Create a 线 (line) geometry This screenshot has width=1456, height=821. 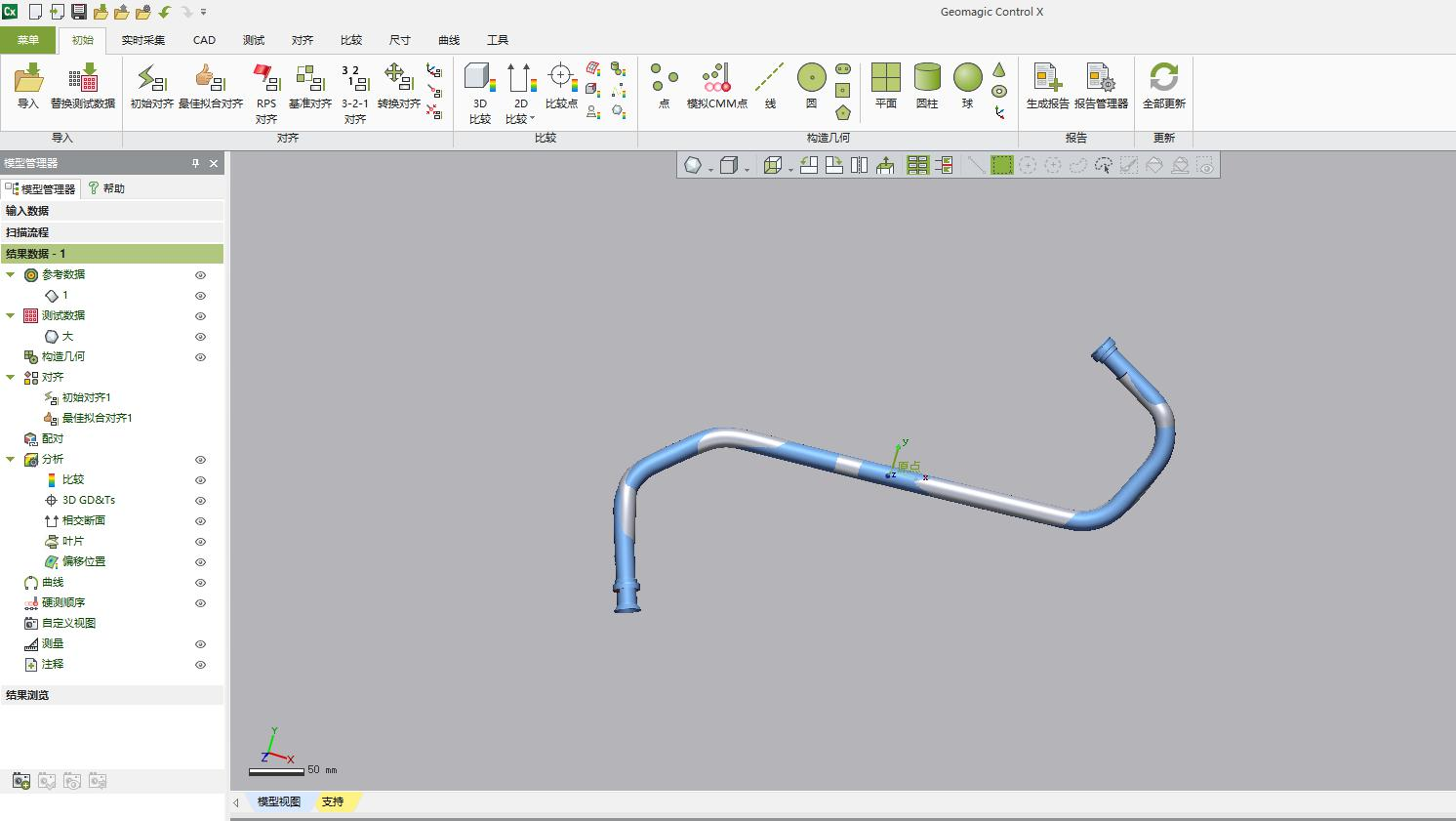770,86
